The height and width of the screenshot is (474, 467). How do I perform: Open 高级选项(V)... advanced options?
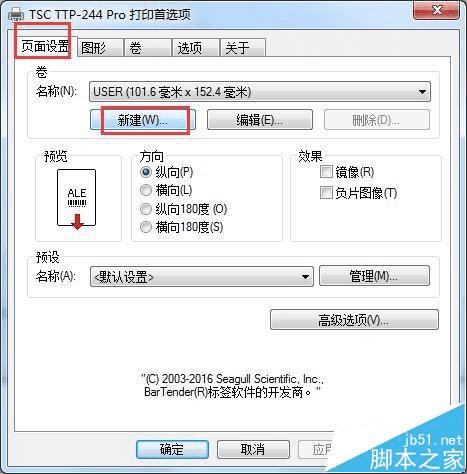tap(354, 320)
